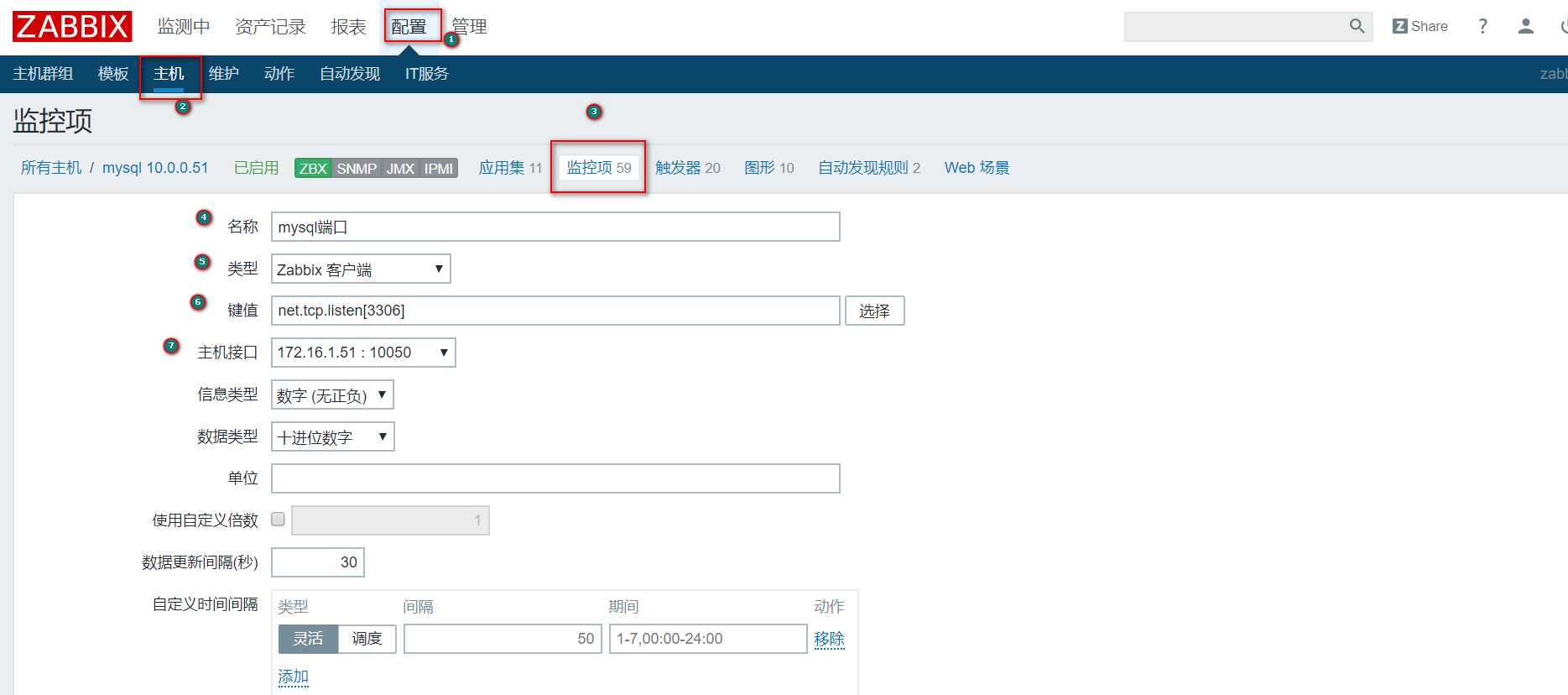
Task: Toggle the custom multiplier checkbox
Action: click(279, 520)
